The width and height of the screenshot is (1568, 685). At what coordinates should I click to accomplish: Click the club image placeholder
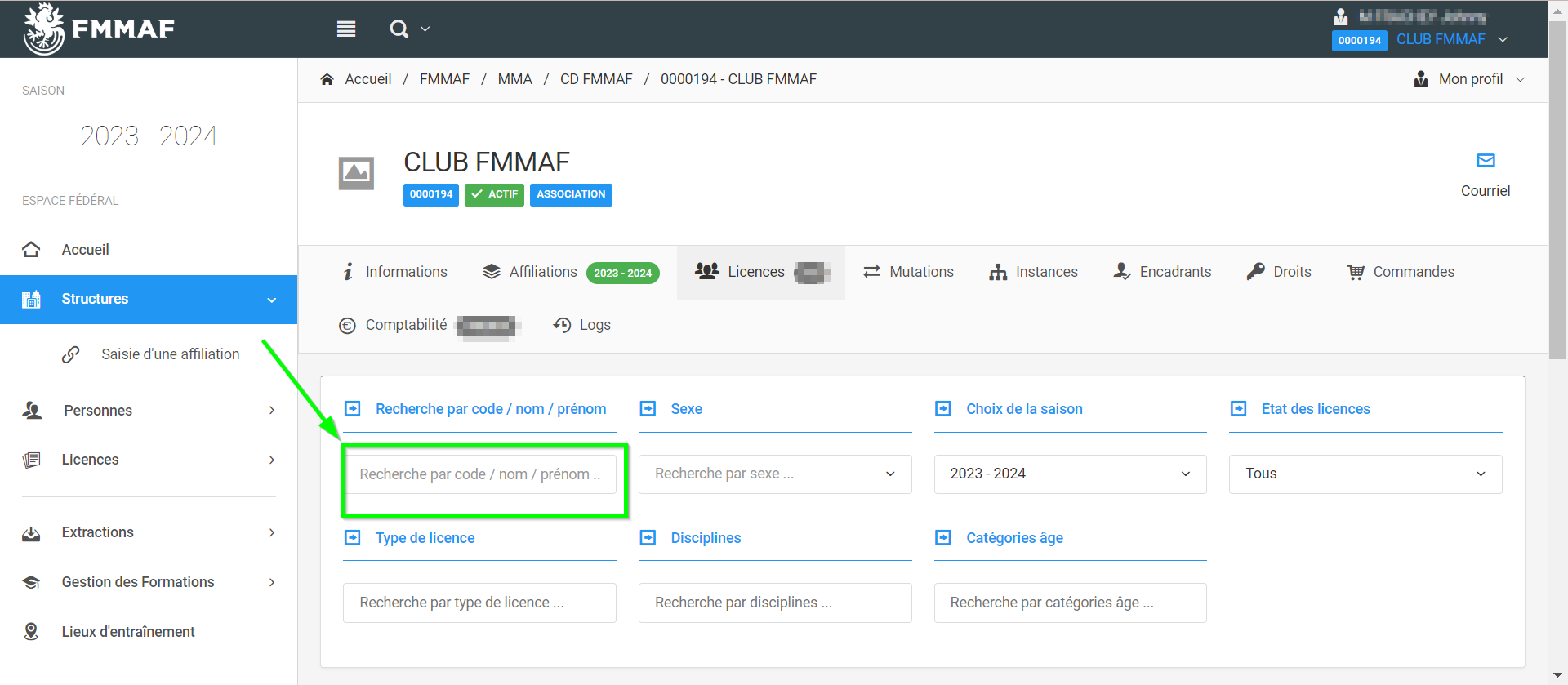point(356,173)
